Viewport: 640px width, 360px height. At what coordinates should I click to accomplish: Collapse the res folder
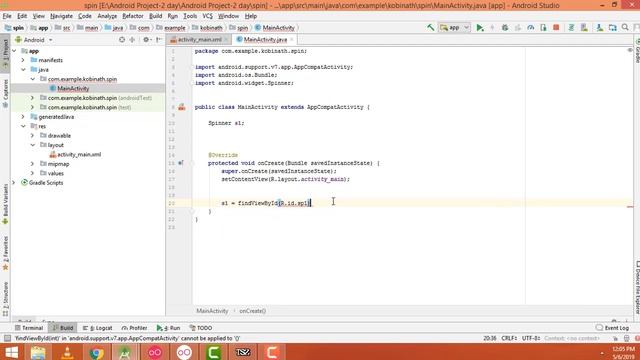pyautogui.click(x=23, y=126)
